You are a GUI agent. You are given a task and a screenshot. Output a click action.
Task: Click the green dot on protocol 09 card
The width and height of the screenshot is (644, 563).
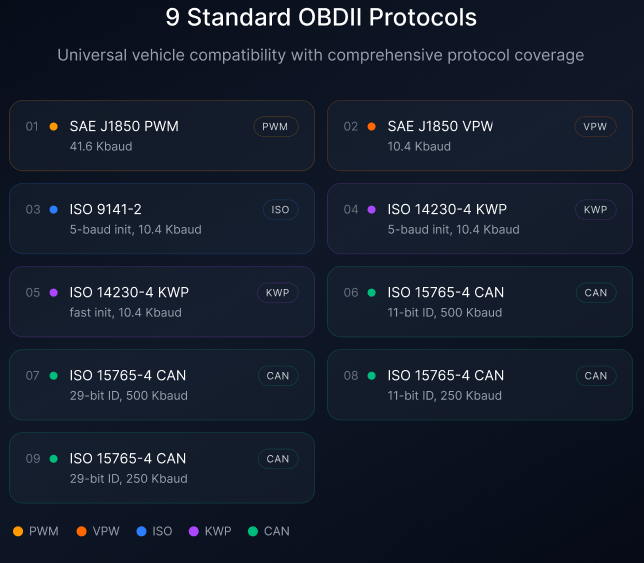click(53, 459)
